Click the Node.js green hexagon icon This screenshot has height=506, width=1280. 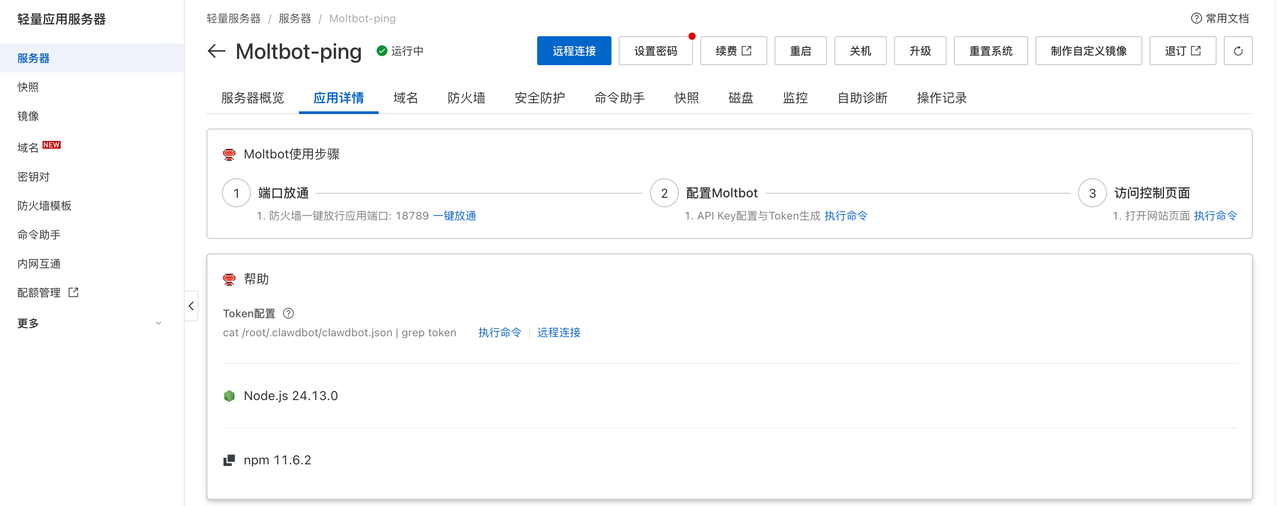229,396
